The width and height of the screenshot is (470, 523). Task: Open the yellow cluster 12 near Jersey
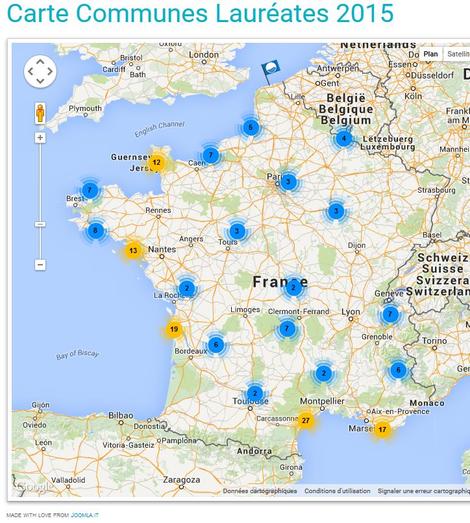[156, 162]
